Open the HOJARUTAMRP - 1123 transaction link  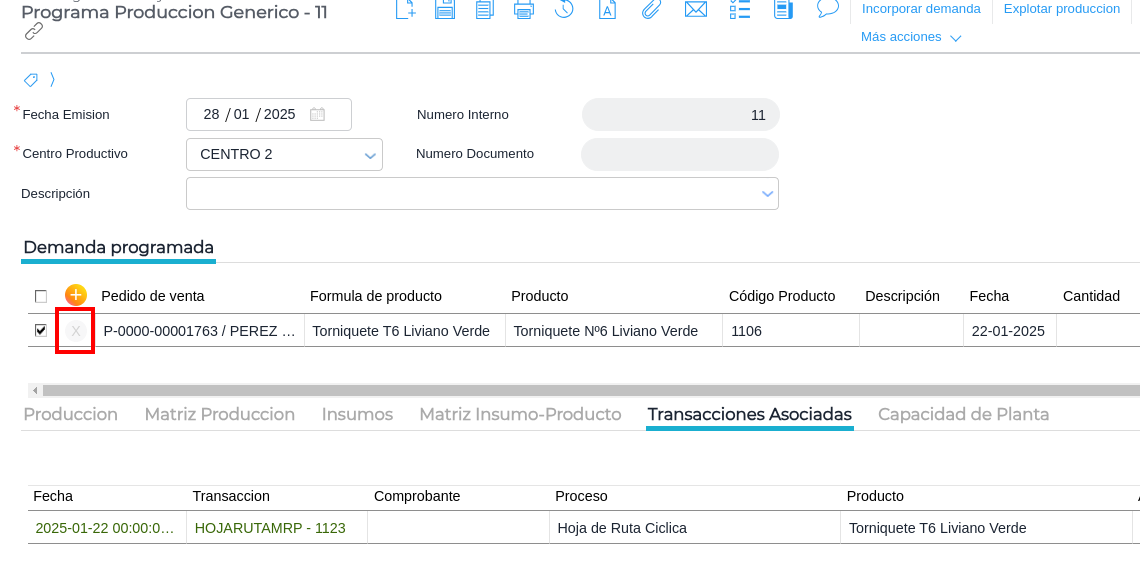click(270, 528)
